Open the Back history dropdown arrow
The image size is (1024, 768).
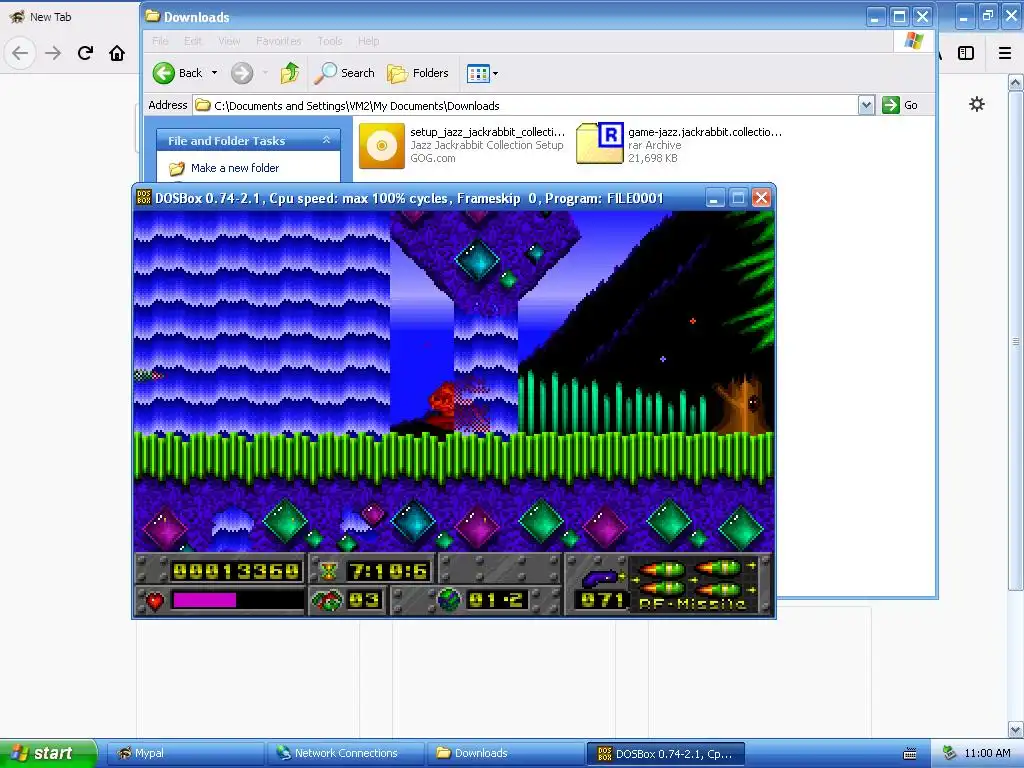[x=214, y=73]
